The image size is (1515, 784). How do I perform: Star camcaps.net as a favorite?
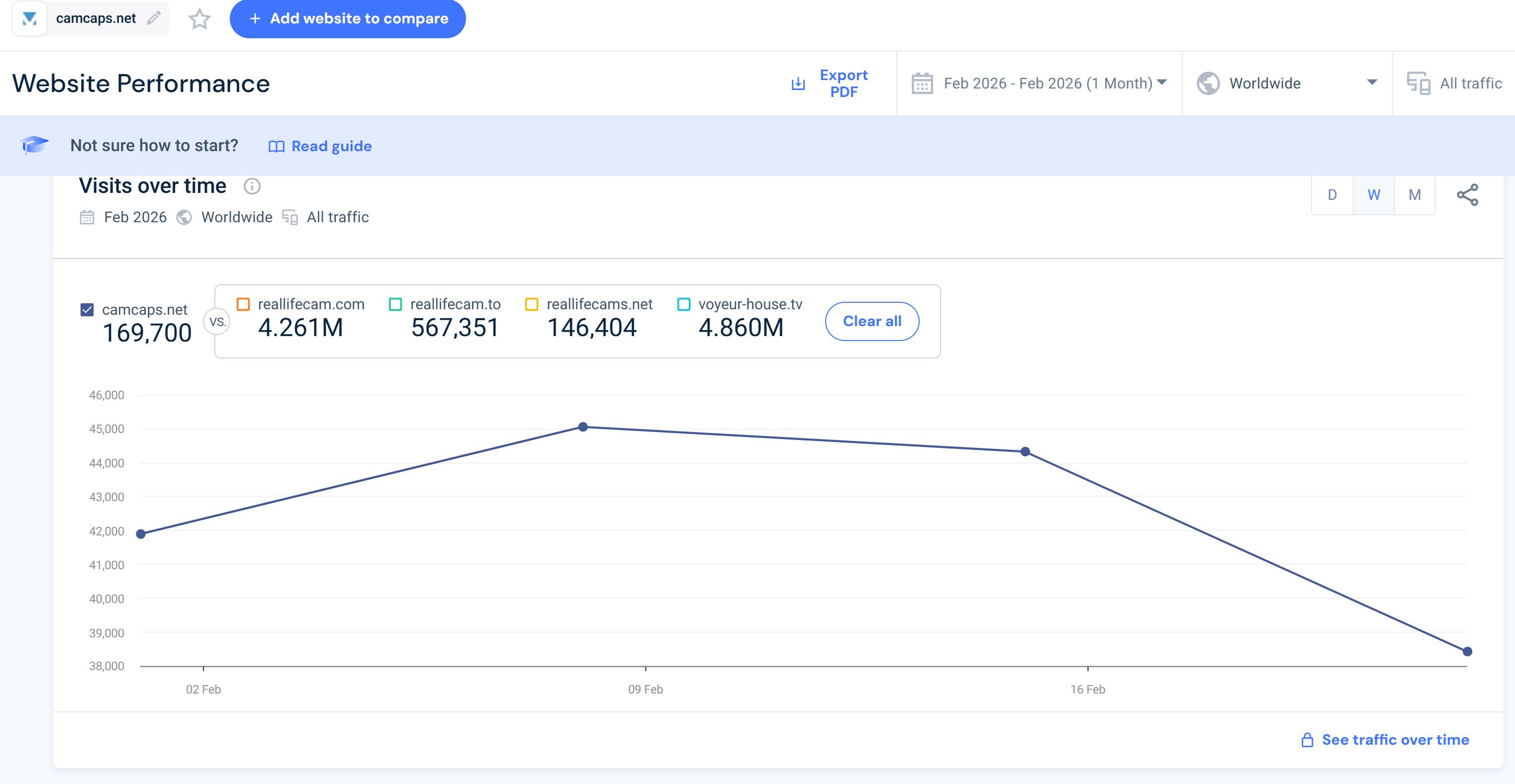tap(199, 19)
